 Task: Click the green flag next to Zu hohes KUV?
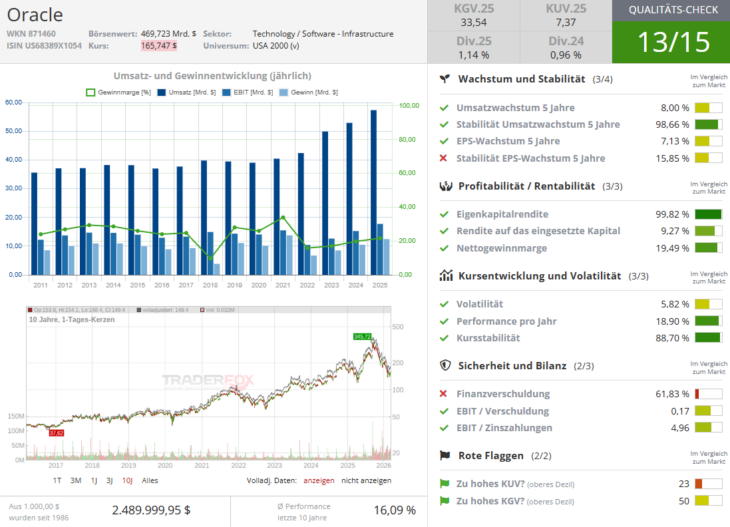(x=444, y=484)
